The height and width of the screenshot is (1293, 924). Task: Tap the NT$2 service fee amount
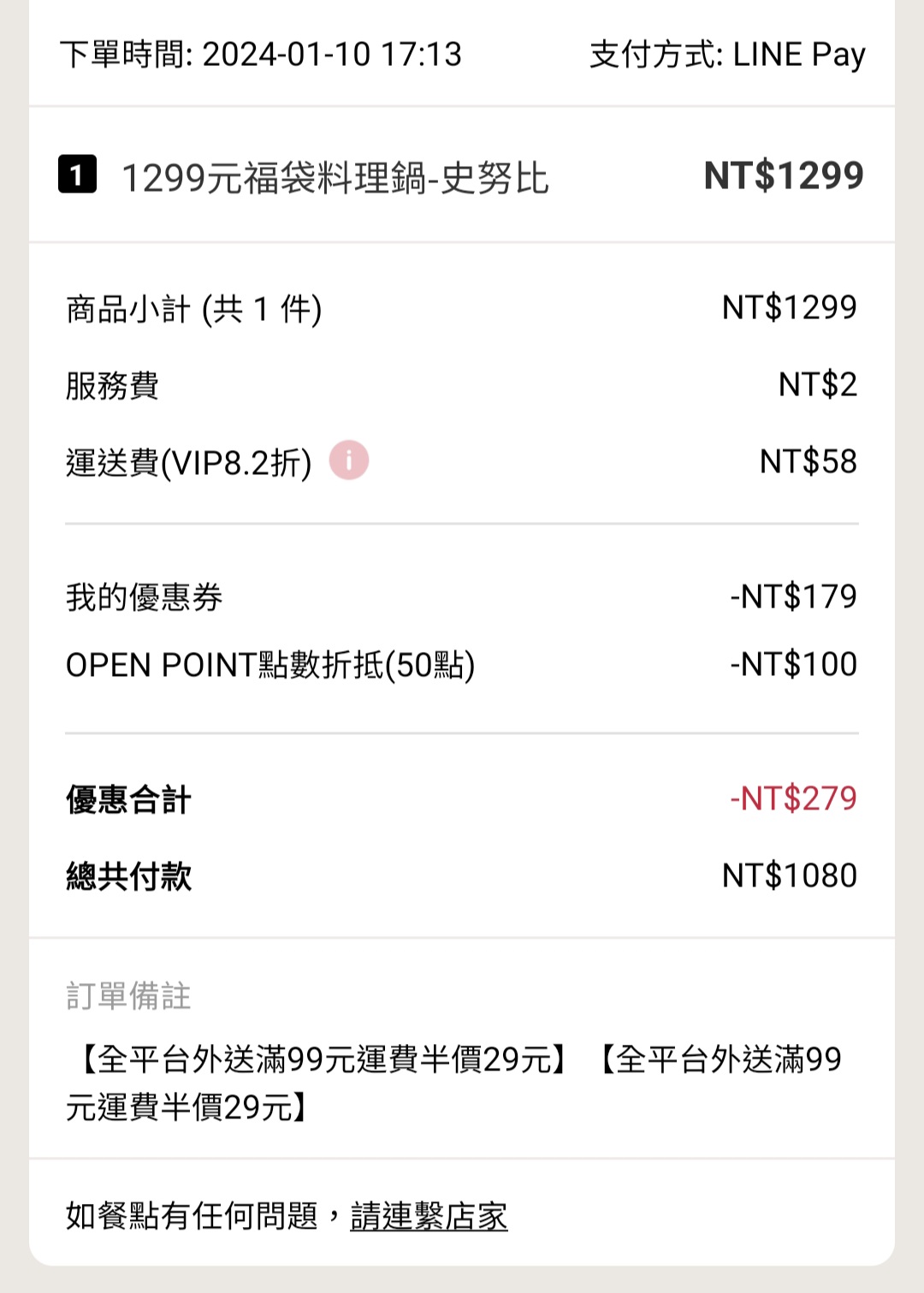tap(817, 385)
